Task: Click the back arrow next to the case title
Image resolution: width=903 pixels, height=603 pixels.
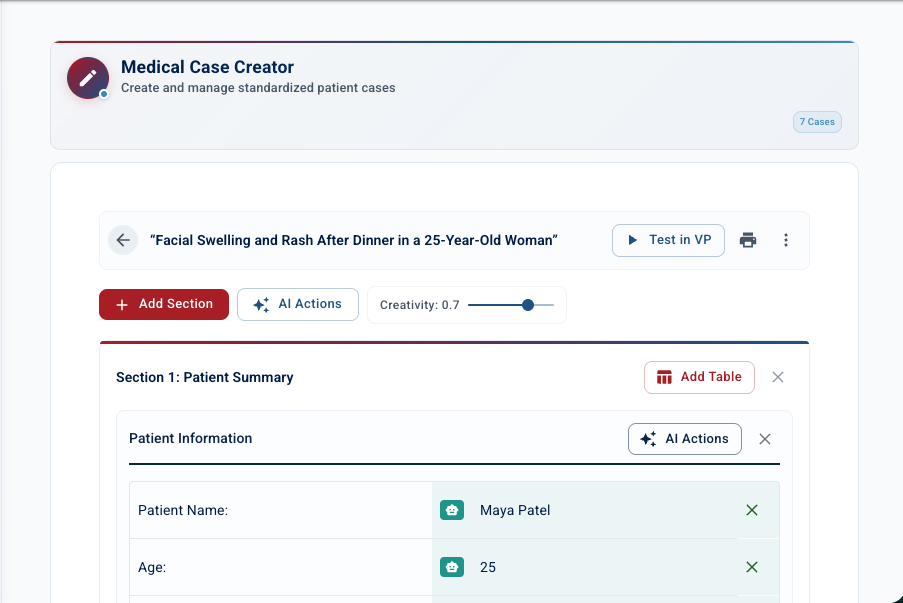Action: pyautogui.click(x=122, y=240)
